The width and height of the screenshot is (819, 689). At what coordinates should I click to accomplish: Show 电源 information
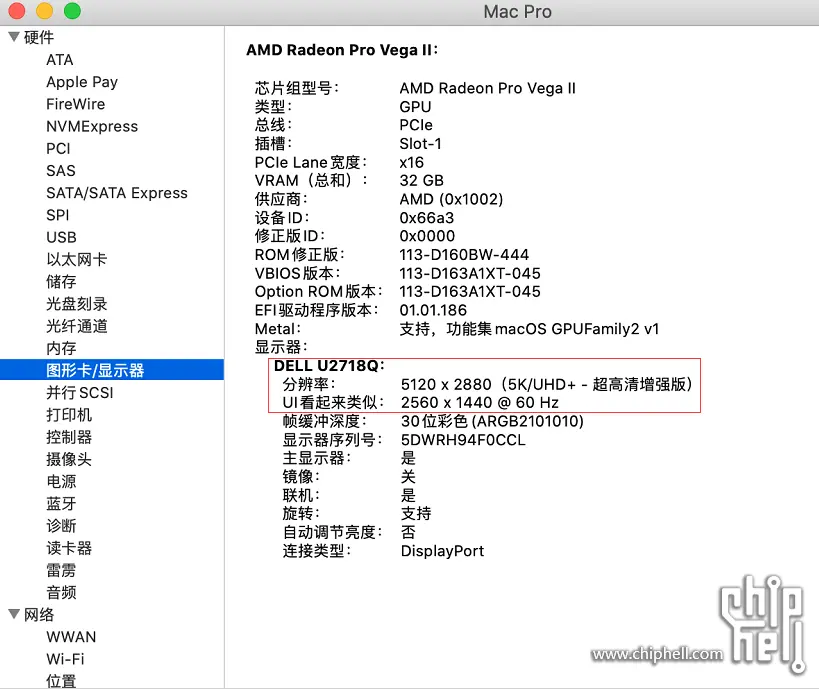tap(61, 481)
